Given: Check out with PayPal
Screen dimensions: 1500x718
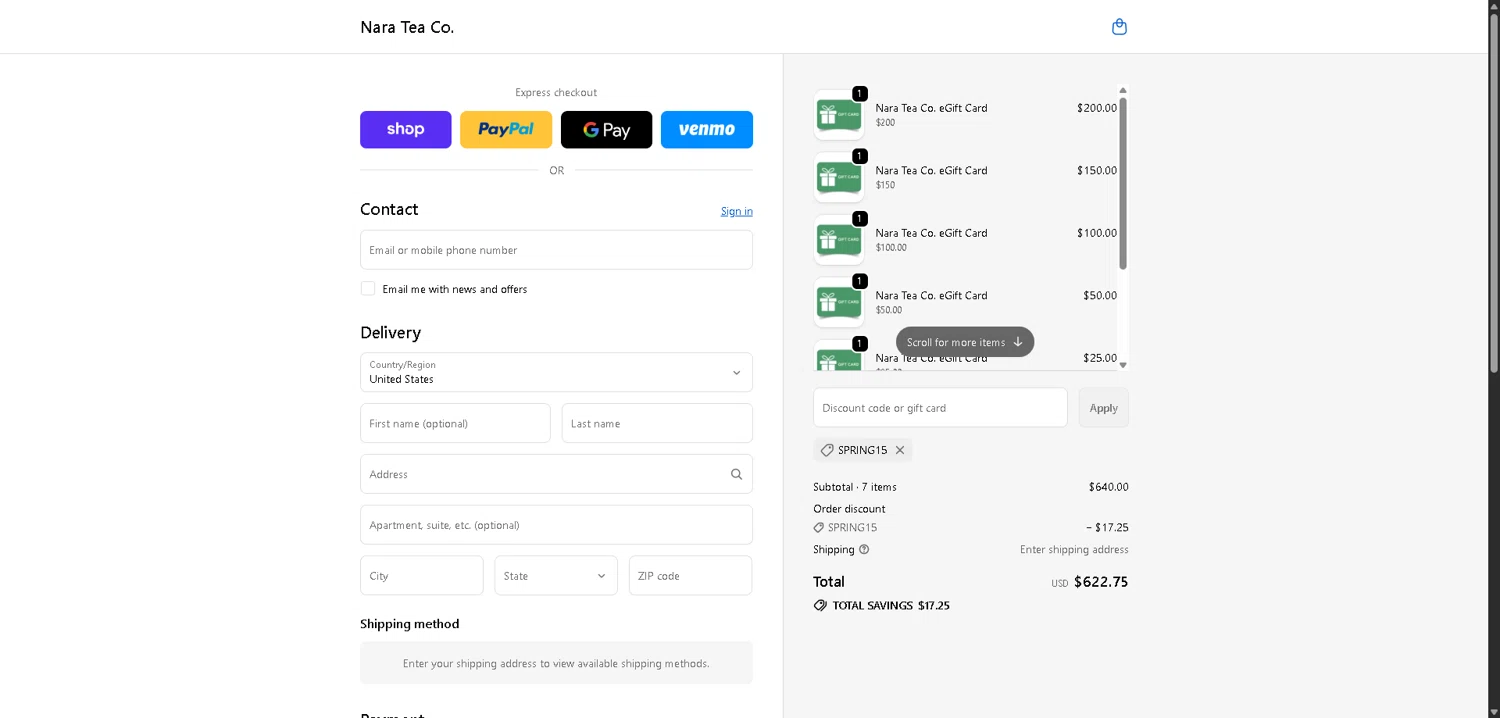Looking at the screenshot, I should click(x=506, y=129).
